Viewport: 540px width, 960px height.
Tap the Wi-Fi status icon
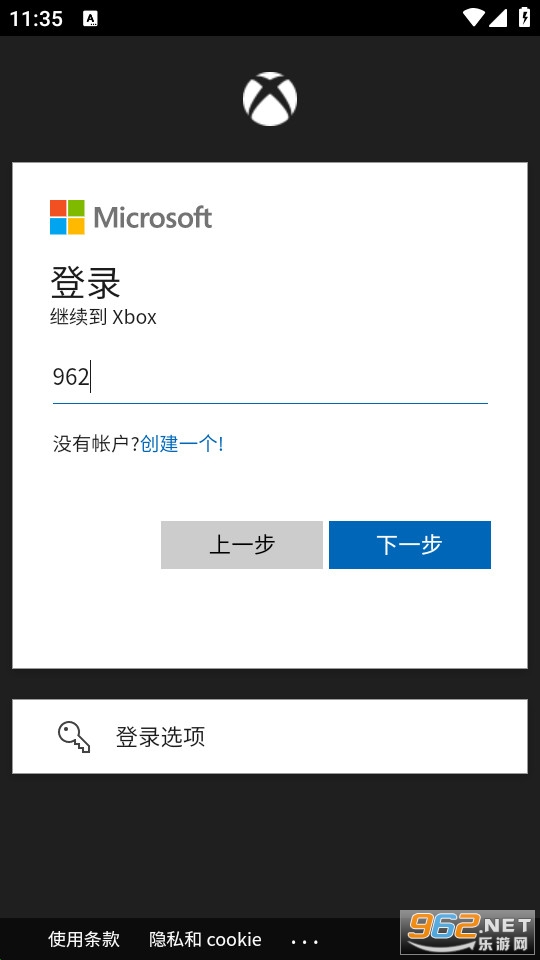click(x=474, y=18)
